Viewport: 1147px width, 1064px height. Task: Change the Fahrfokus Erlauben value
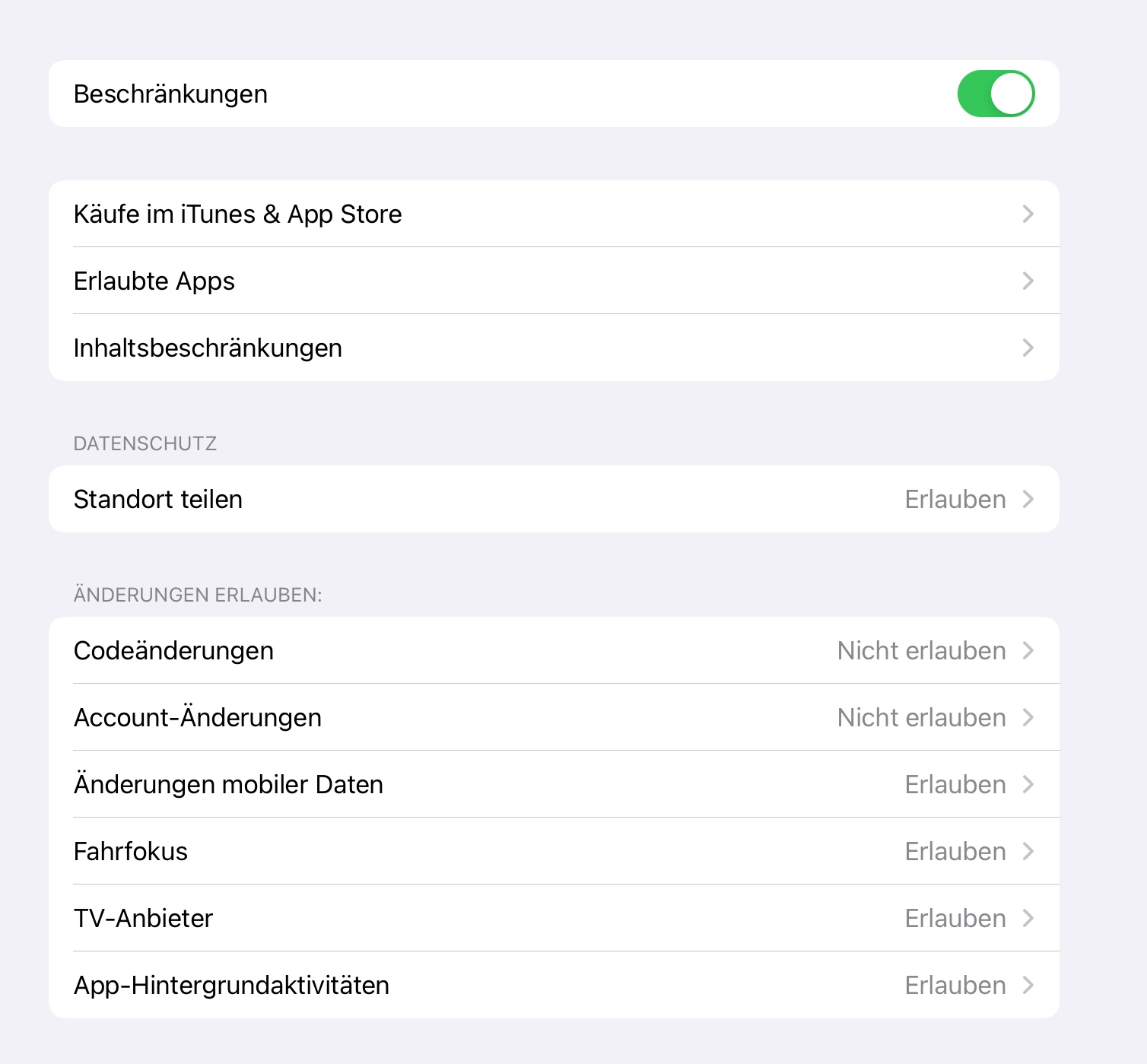click(x=955, y=851)
